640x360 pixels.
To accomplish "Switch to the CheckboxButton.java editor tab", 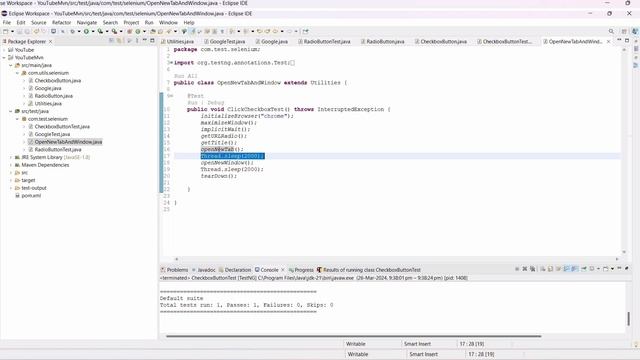I will (441, 41).
